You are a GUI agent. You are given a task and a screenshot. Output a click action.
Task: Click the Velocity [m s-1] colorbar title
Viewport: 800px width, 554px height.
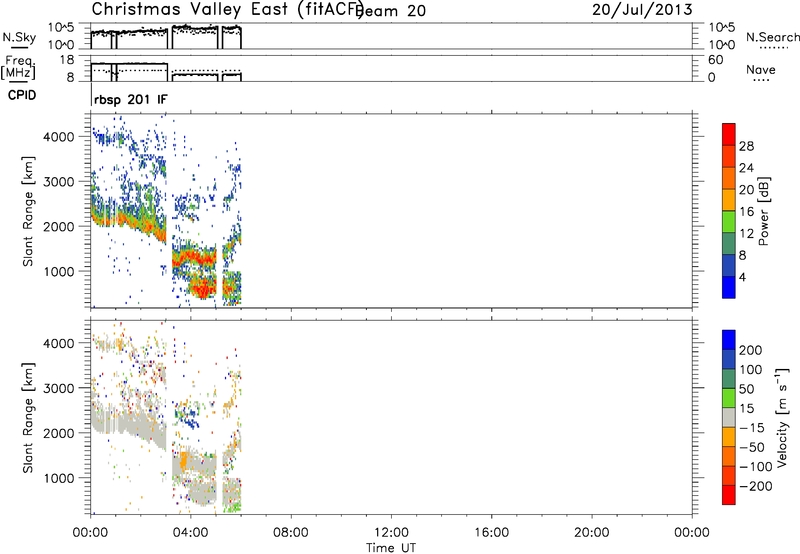point(782,418)
